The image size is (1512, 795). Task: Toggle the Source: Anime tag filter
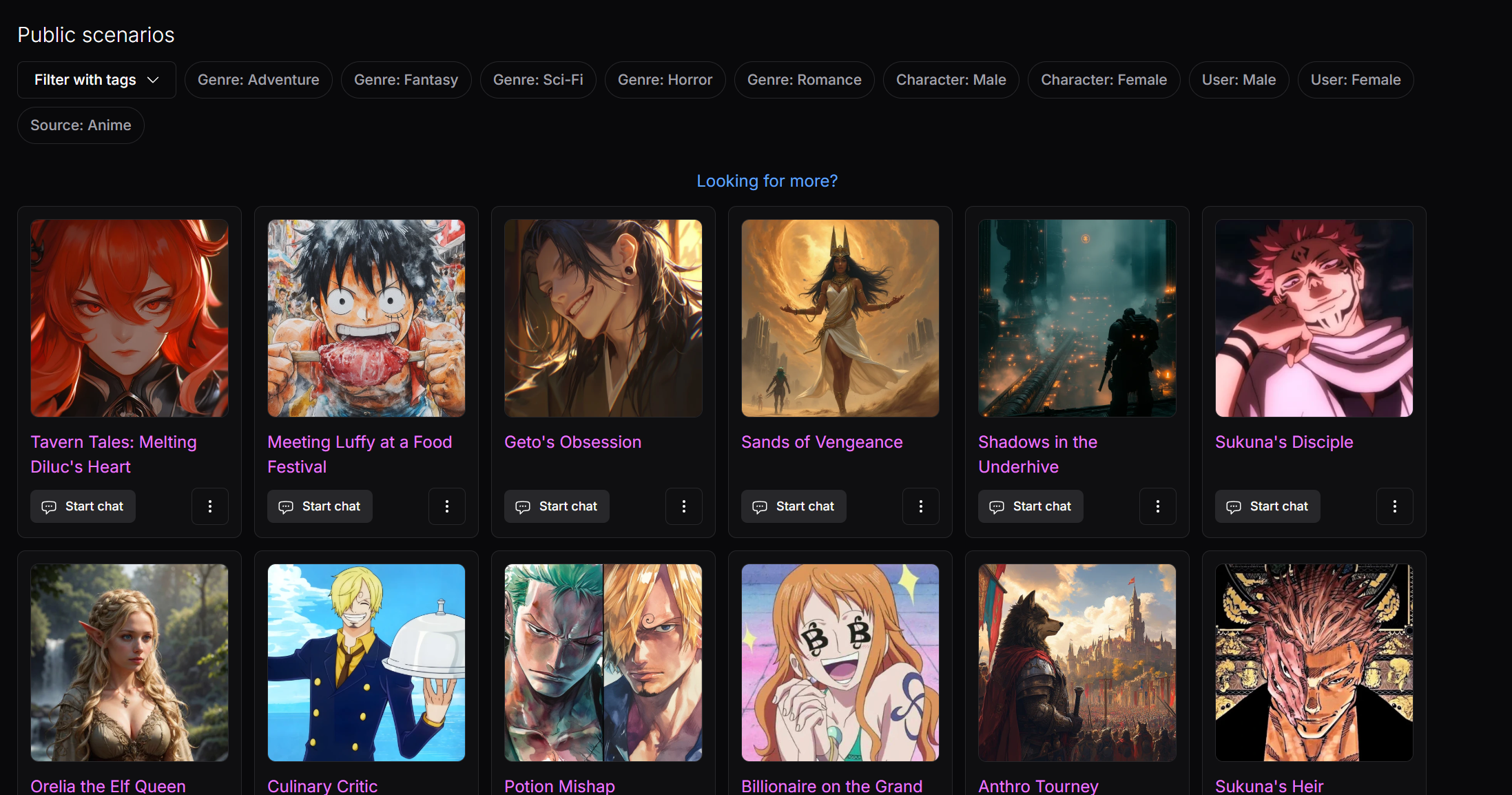point(81,125)
